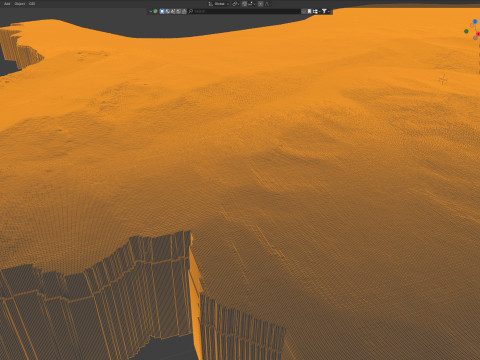Open the snapping options dropdown

252,4
